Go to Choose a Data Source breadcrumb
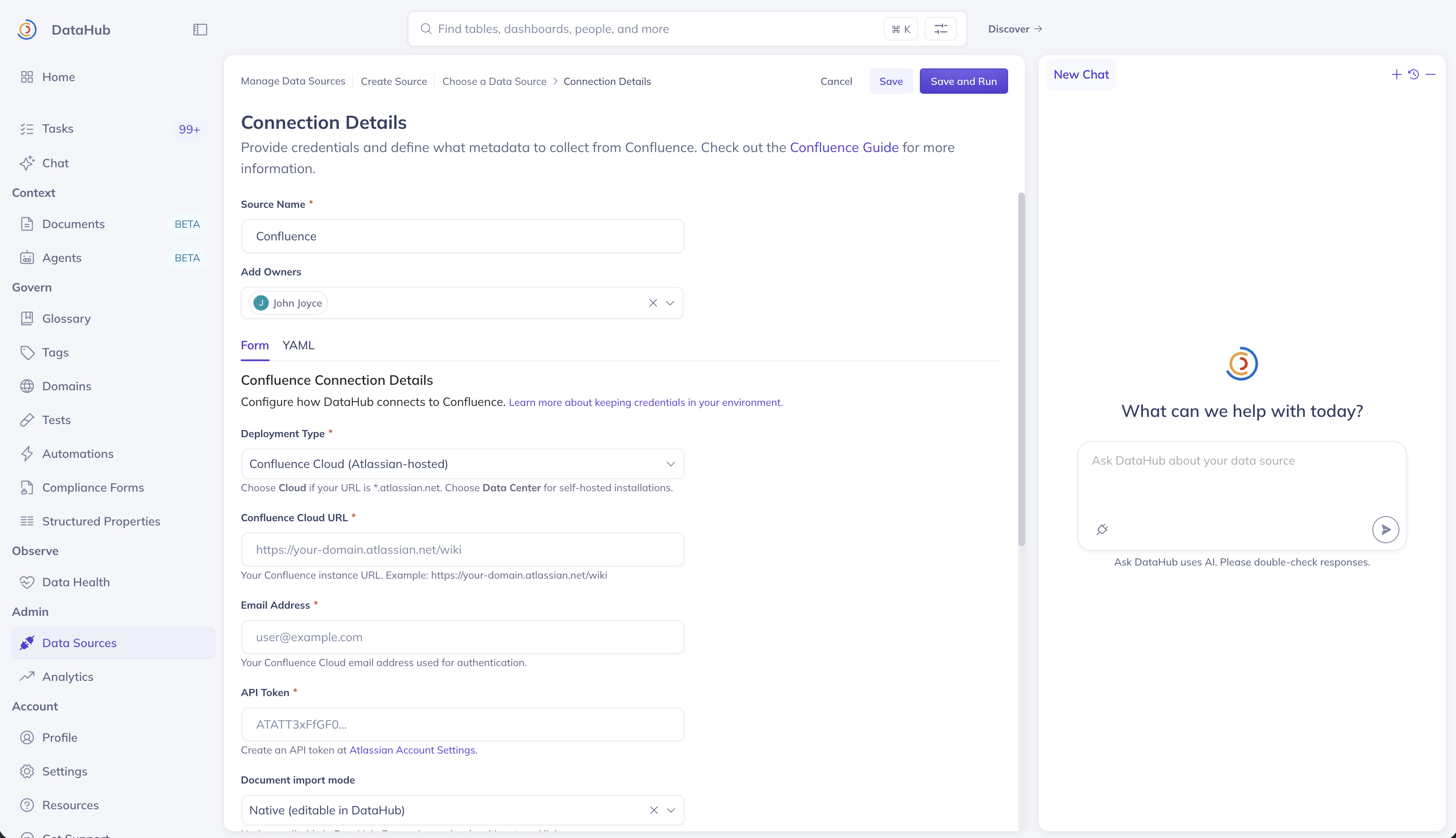The width and height of the screenshot is (1456, 838). click(494, 82)
